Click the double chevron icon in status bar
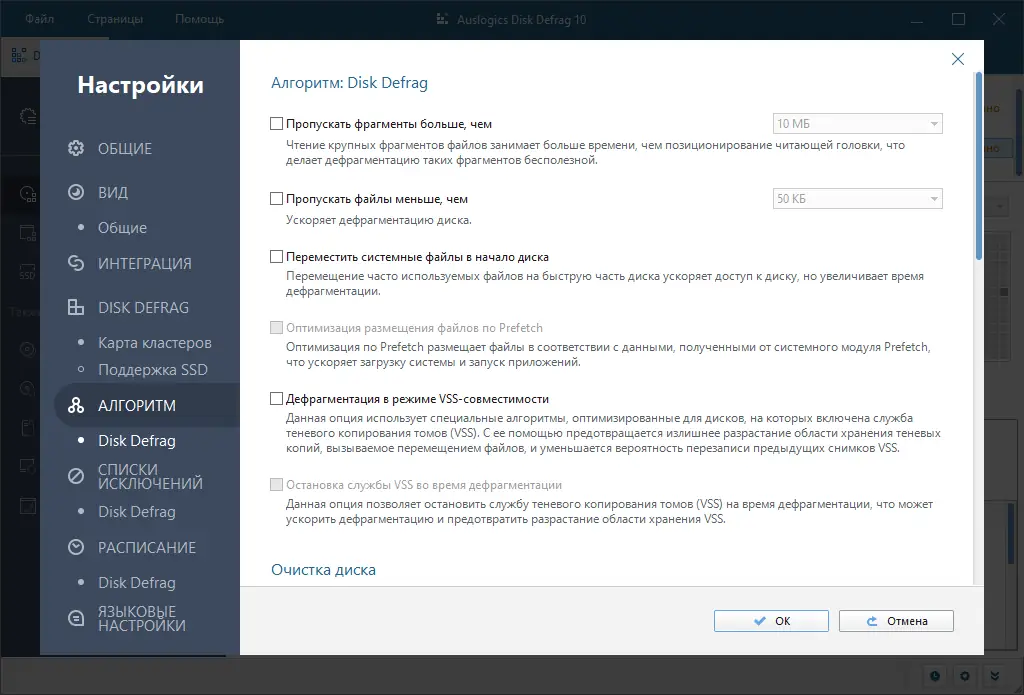Screen dimensions: 1024x695 [995, 676]
